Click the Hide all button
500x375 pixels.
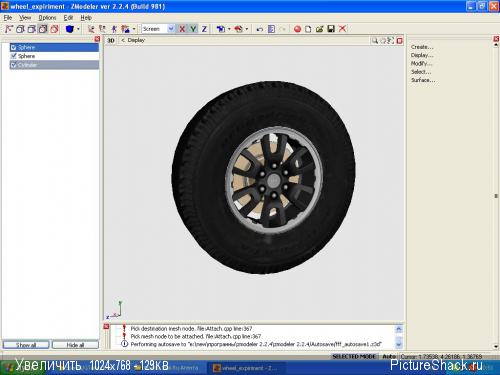[x=75, y=345]
